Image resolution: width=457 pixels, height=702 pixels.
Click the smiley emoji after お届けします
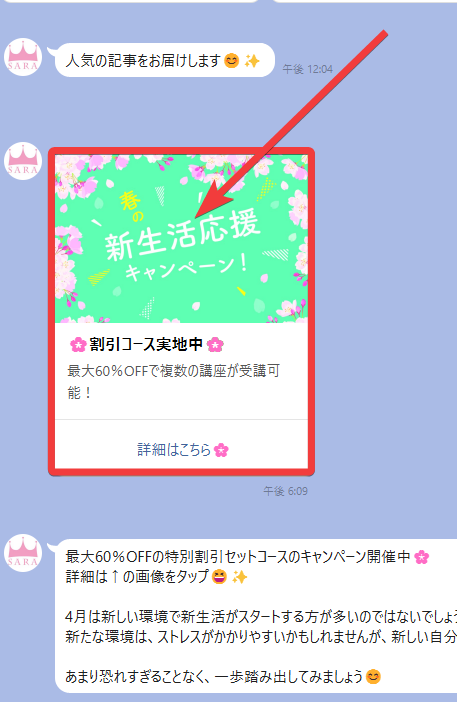click(x=231, y=60)
